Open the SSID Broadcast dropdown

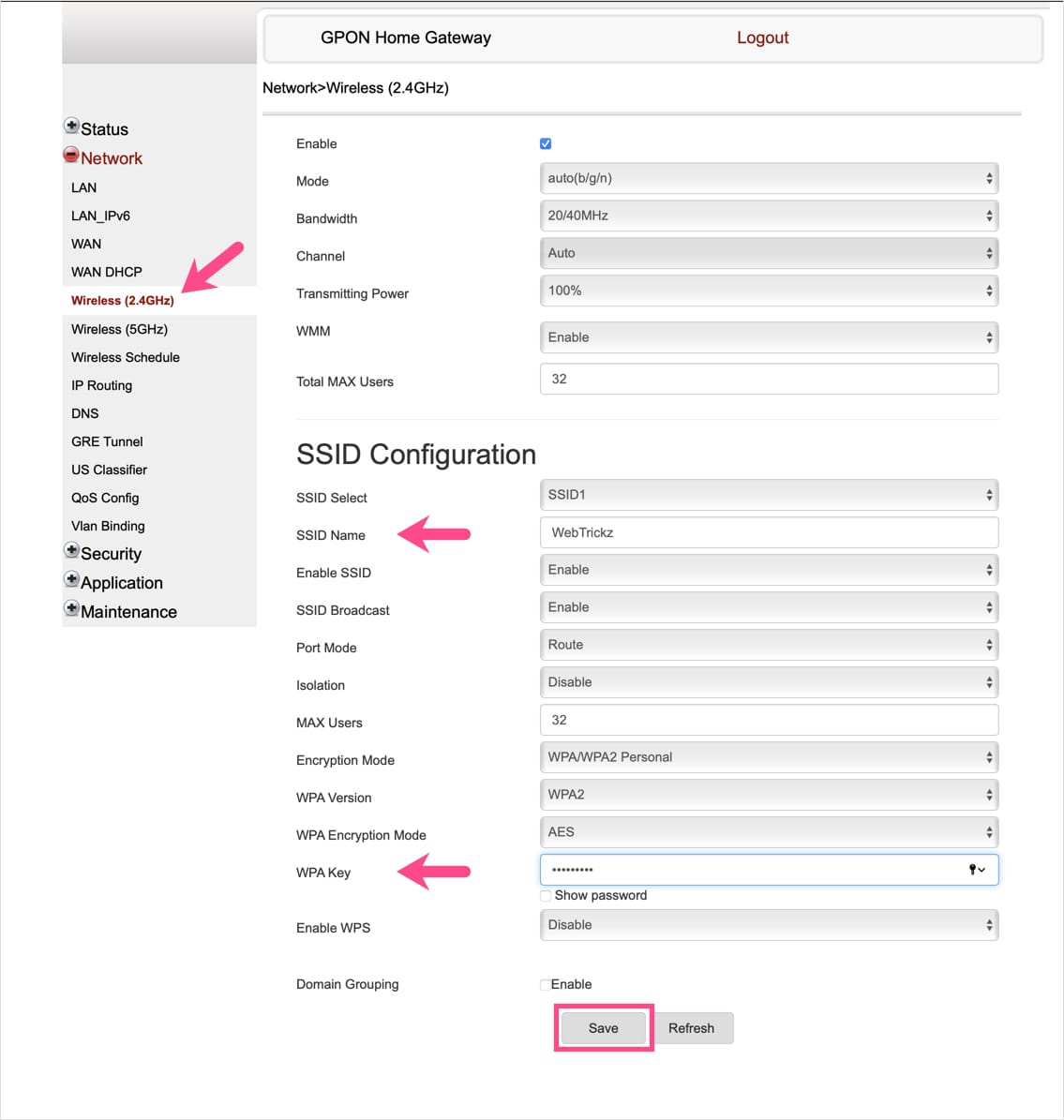pyautogui.click(x=769, y=607)
